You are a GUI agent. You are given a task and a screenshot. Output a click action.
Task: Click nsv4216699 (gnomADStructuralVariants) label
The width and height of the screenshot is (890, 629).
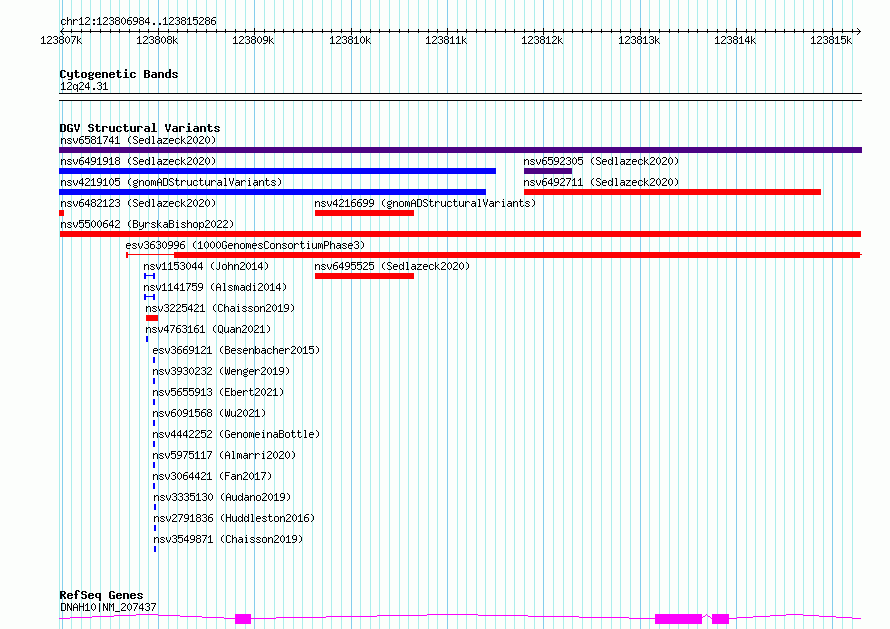point(425,203)
